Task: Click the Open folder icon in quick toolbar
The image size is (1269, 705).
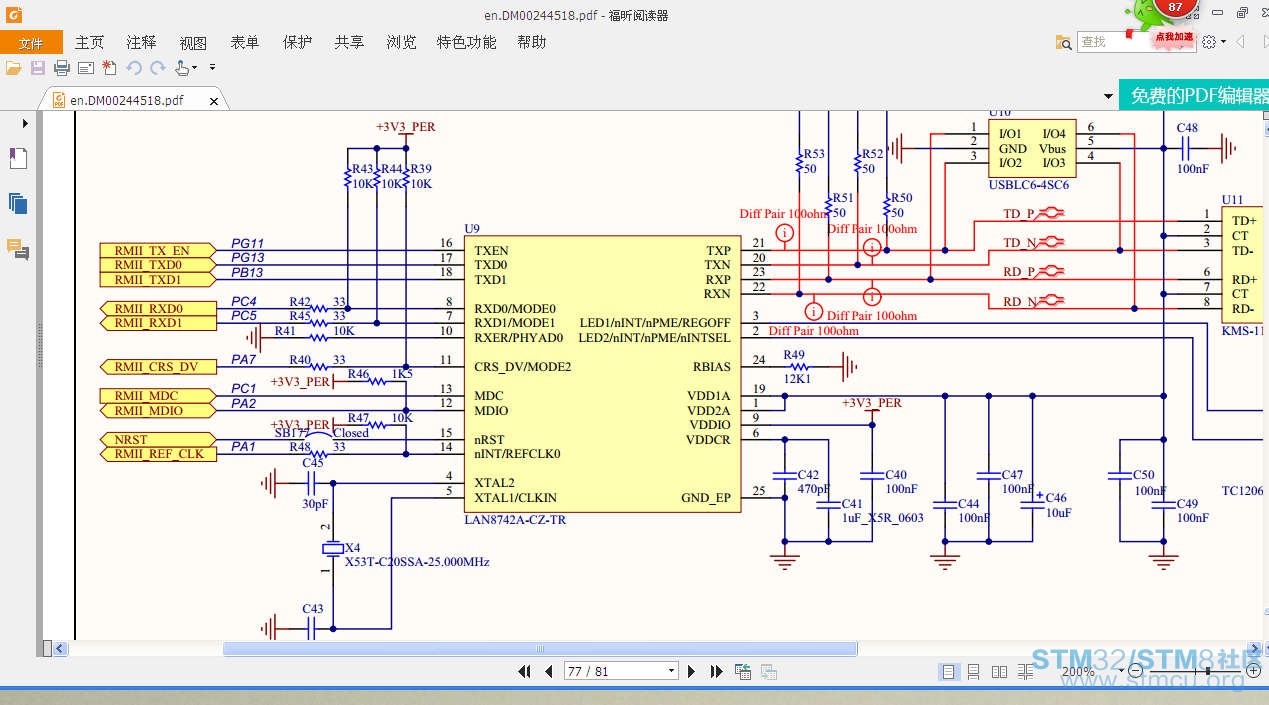Action: tap(13, 68)
